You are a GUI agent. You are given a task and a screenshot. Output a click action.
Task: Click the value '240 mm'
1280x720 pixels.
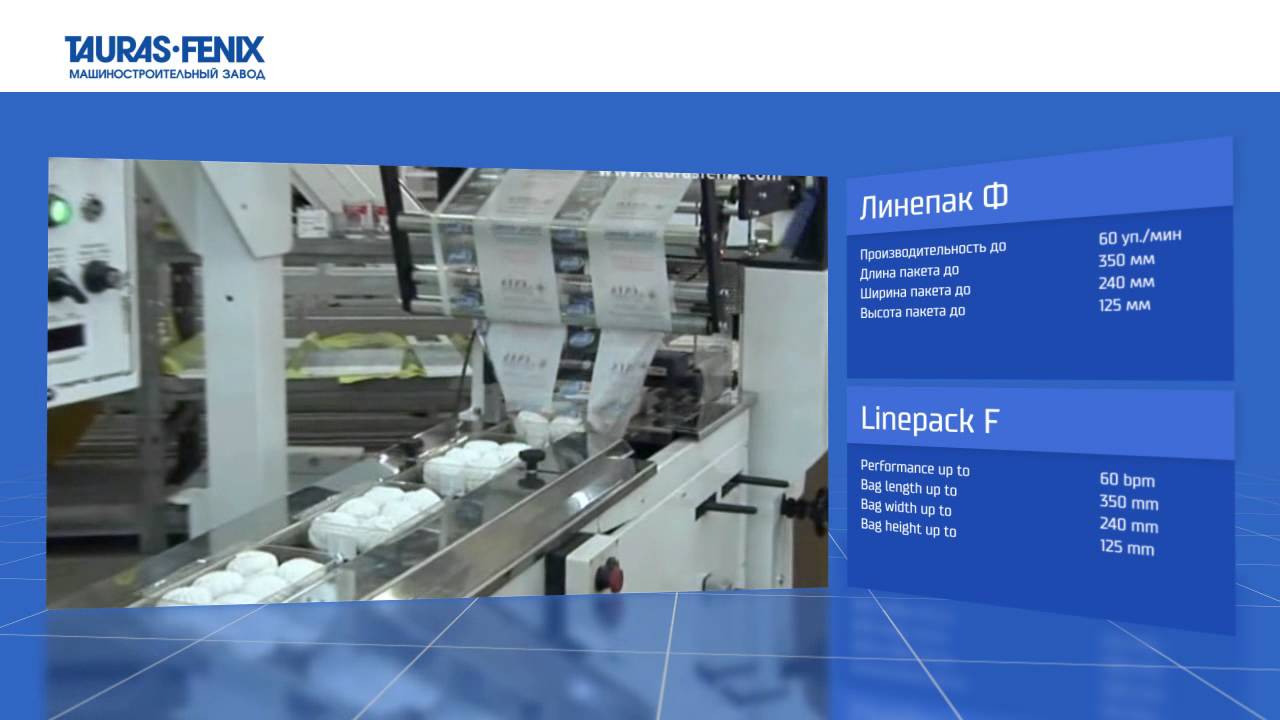[1129, 525]
